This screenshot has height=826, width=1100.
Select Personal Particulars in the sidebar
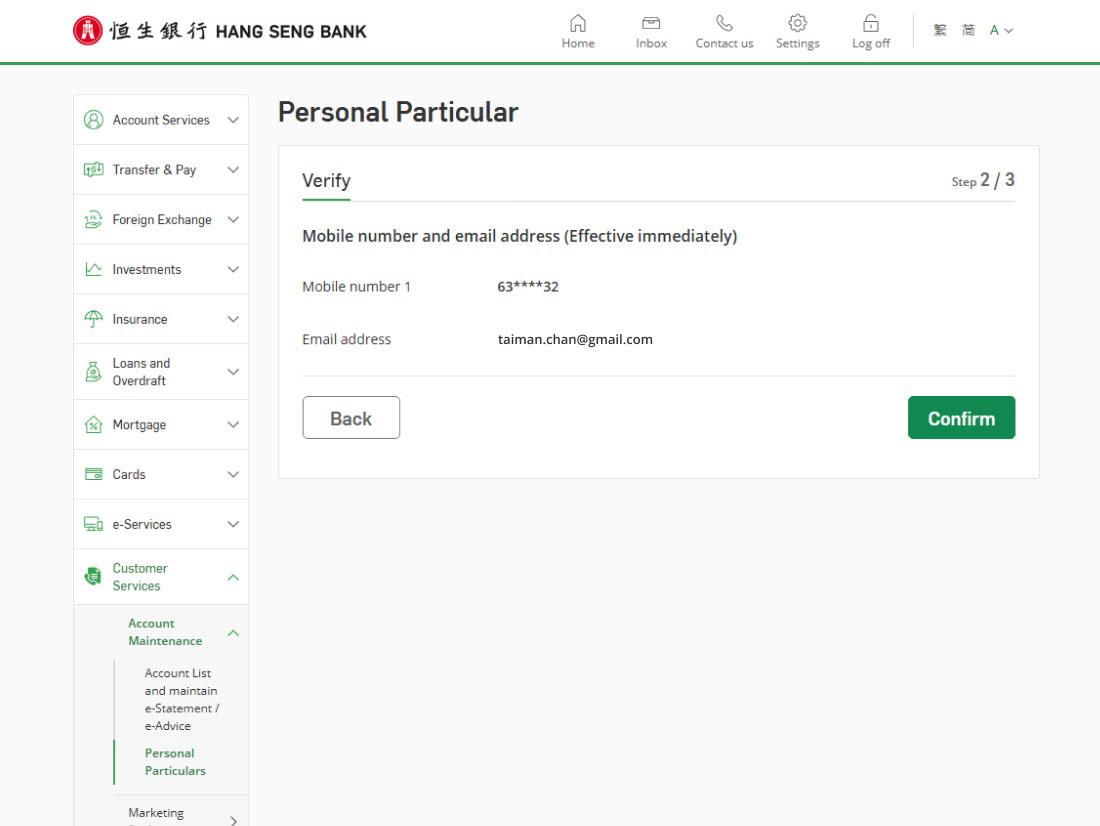tap(175, 762)
